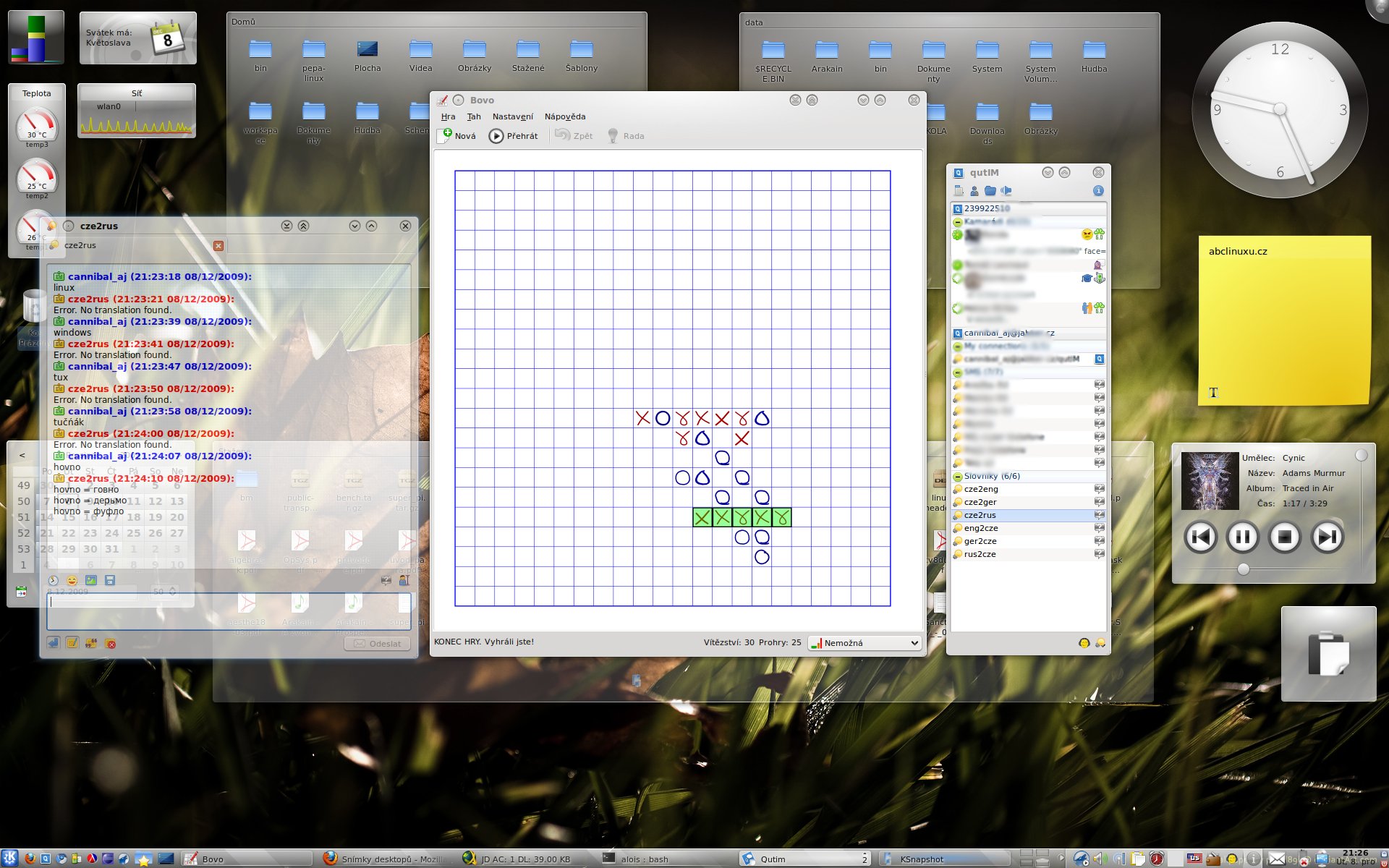Select the eng2cze contact in qutIM
The width and height of the screenshot is (1389, 868).
1028,528
